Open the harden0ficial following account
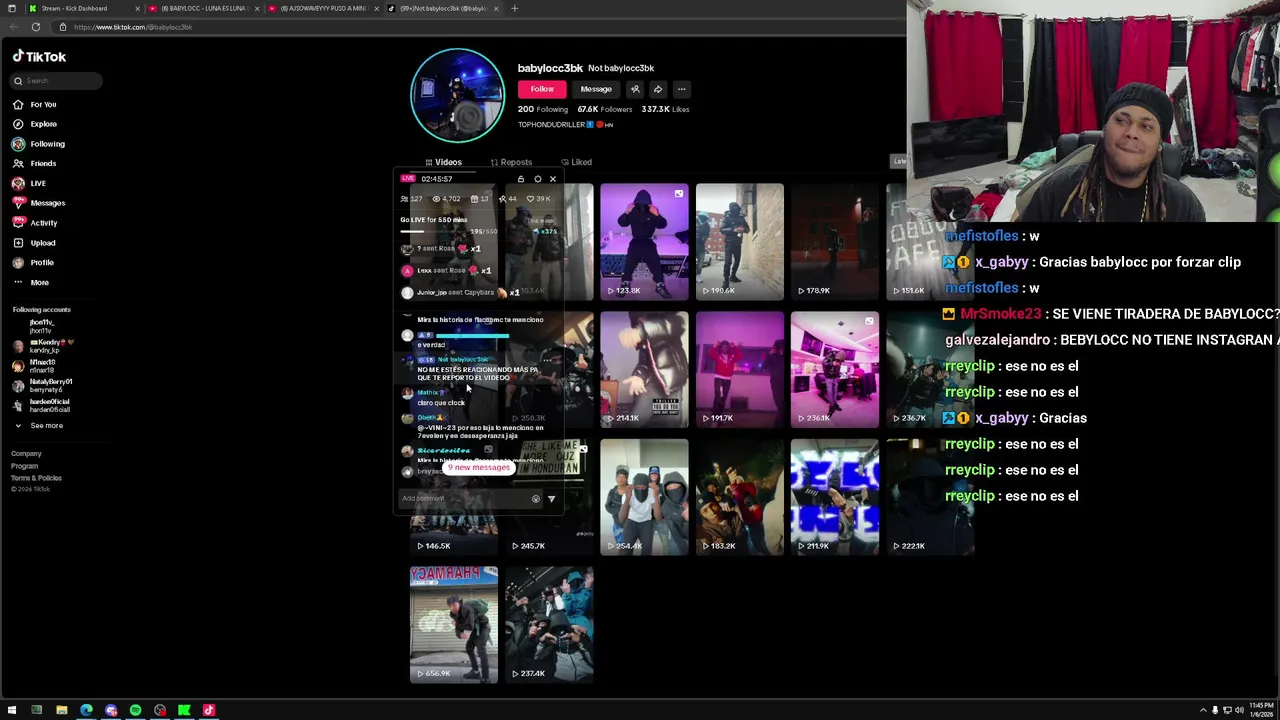The height and width of the screenshot is (720, 1280). coord(41,406)
